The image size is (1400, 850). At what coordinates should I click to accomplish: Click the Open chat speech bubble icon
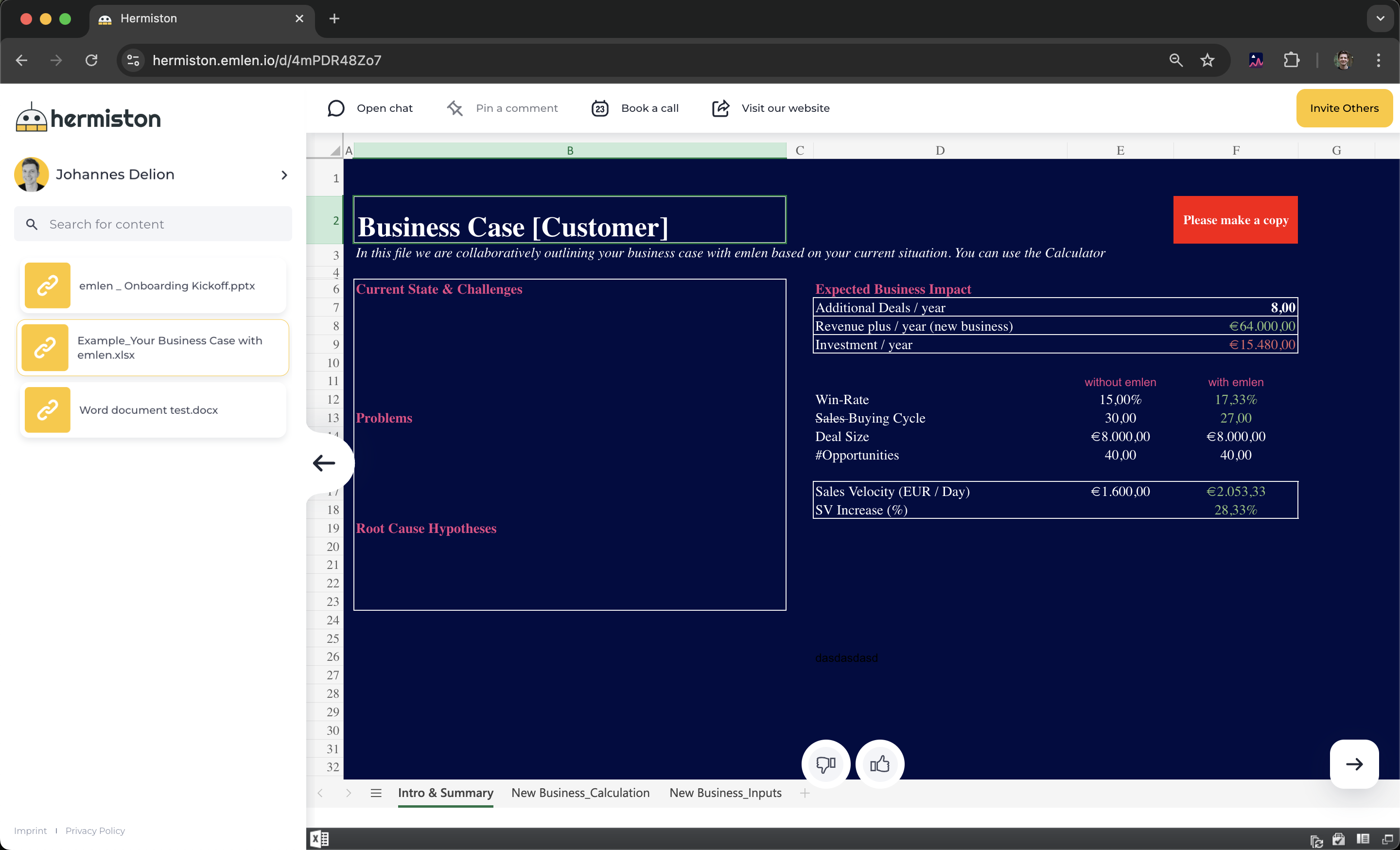(336, 108)
